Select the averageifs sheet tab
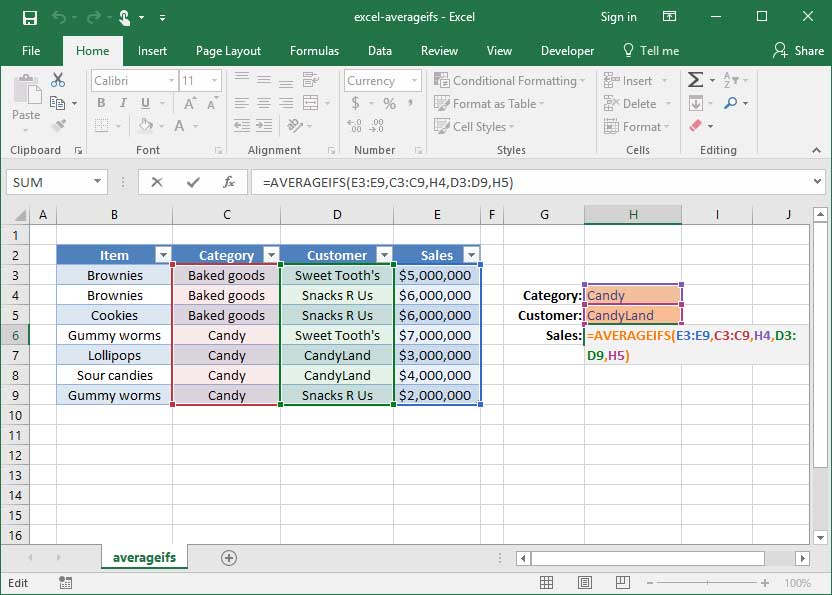832x595 pixels. [143, 556]
